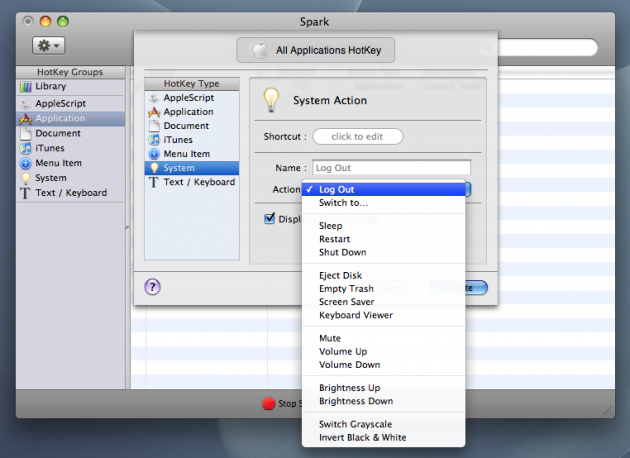
Task: Choose Volume Down from the Action menu
Action: (384, 365)
